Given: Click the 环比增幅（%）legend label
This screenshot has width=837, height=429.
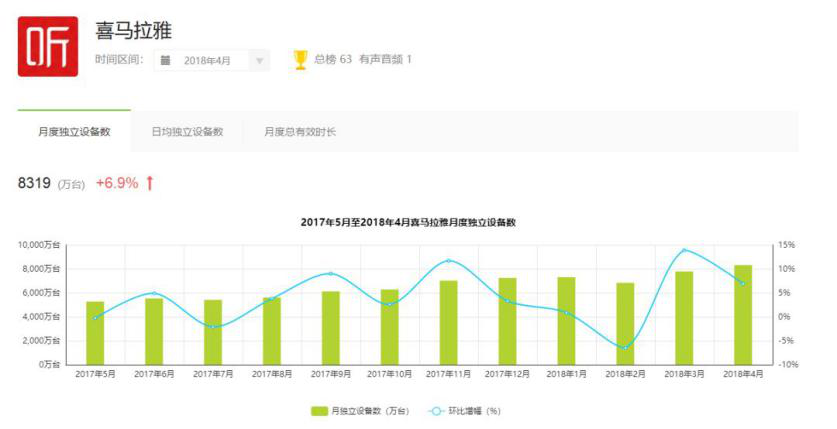Looking at the screenshot, I should (x=475, y=411).
